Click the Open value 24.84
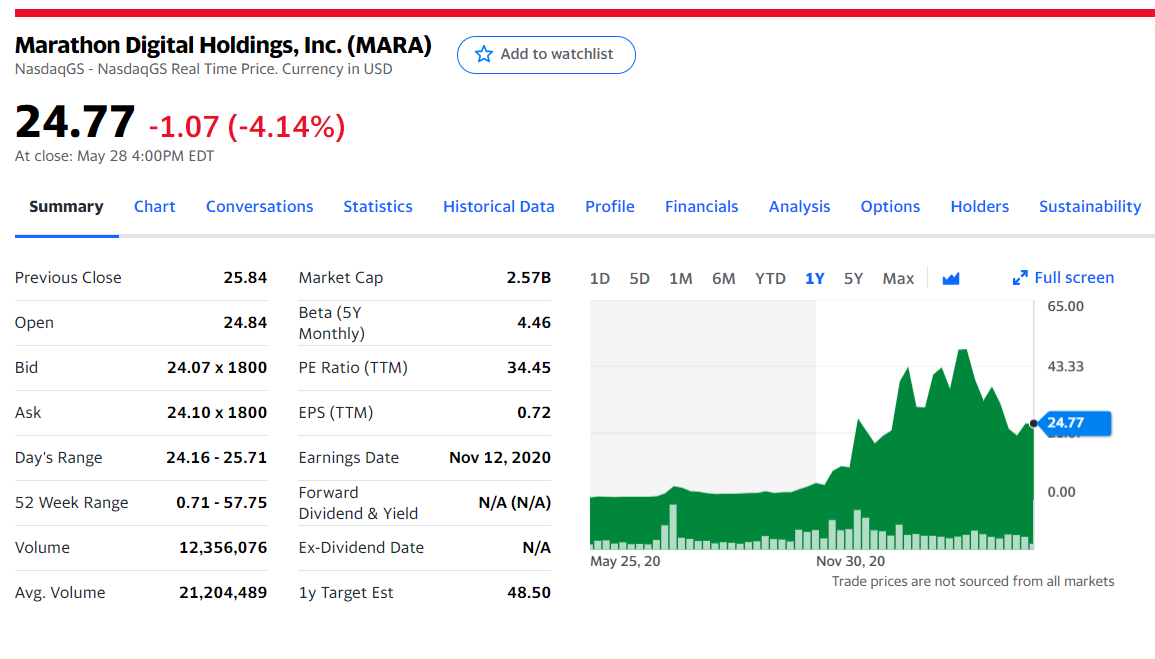Screen dimensions: 1155x659 coord(245,323)
